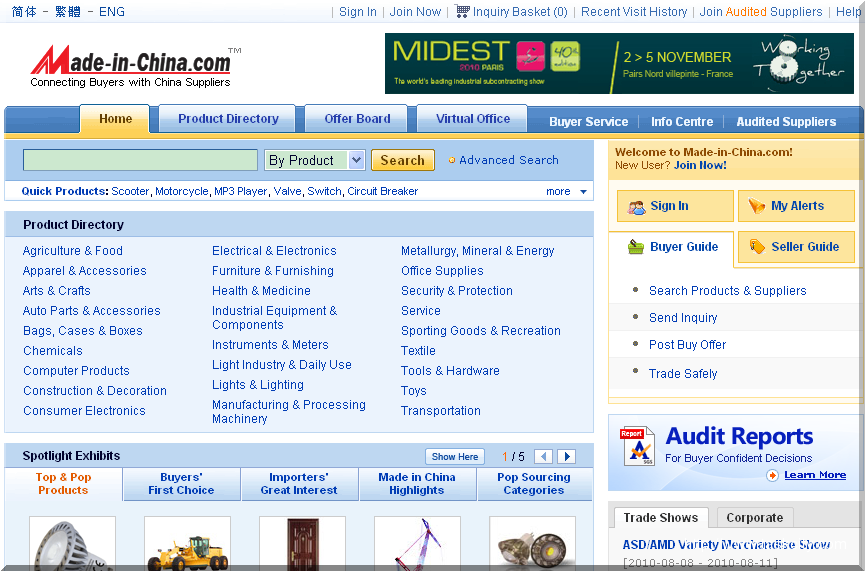Viewport: 865px width, 571px height.
Task: Go to previous Spotlight Exhibits page arrow
Action: pos(543,456)
